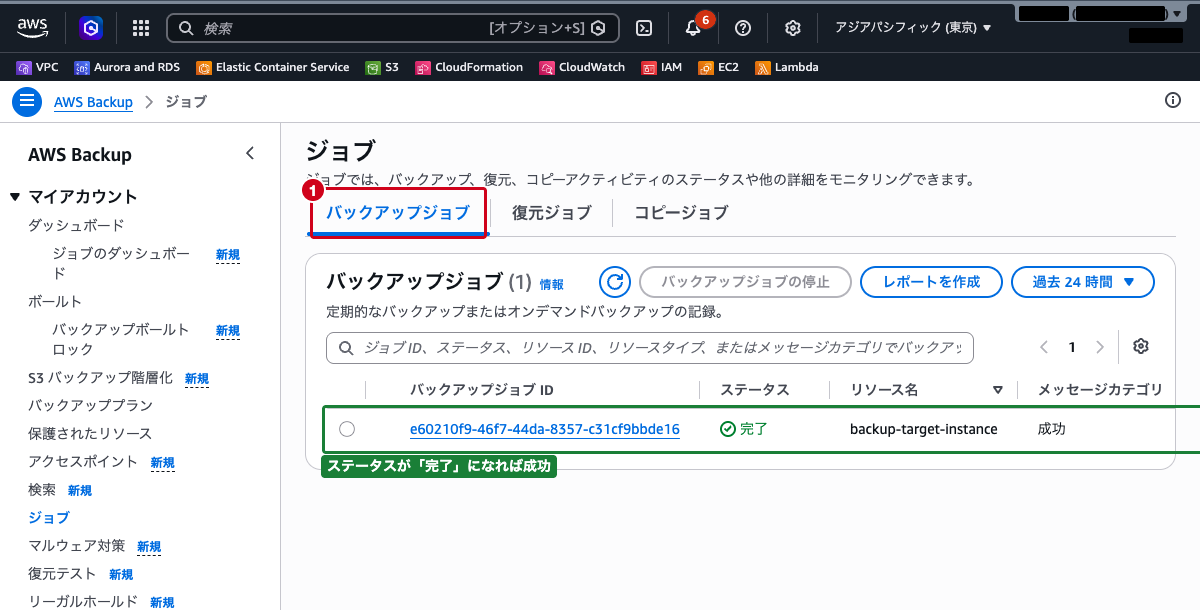Click pagination page number 1
Viewport: 1200px width, 610px height.
tap(1072, 347)
